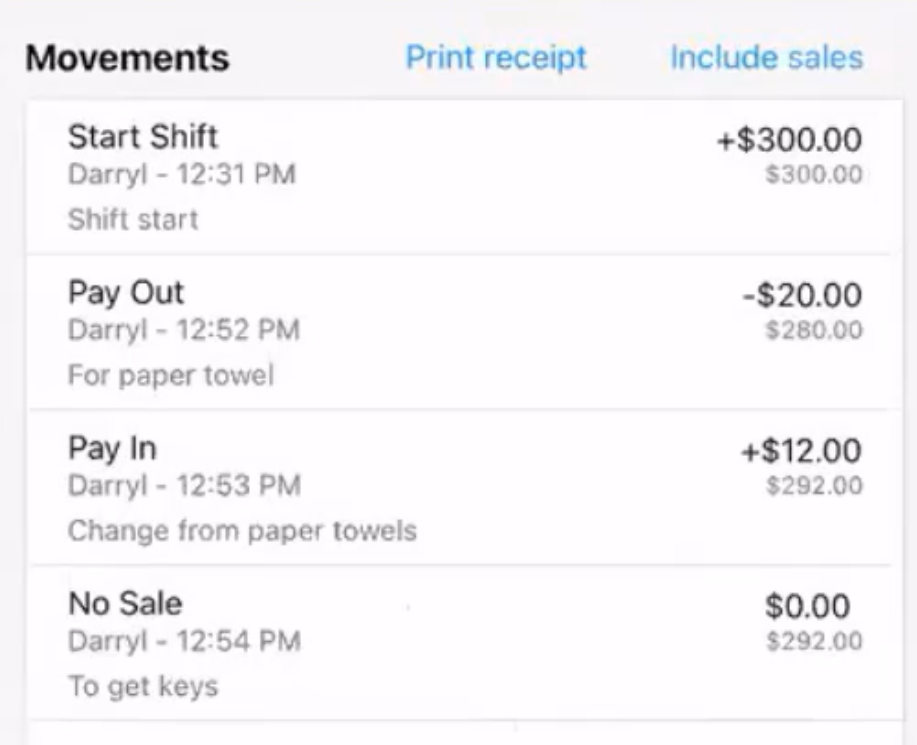The width and height of the screenshot is (917, 745).
Task: Click the +$12.00 pay in amount
Action: (801, 451)
